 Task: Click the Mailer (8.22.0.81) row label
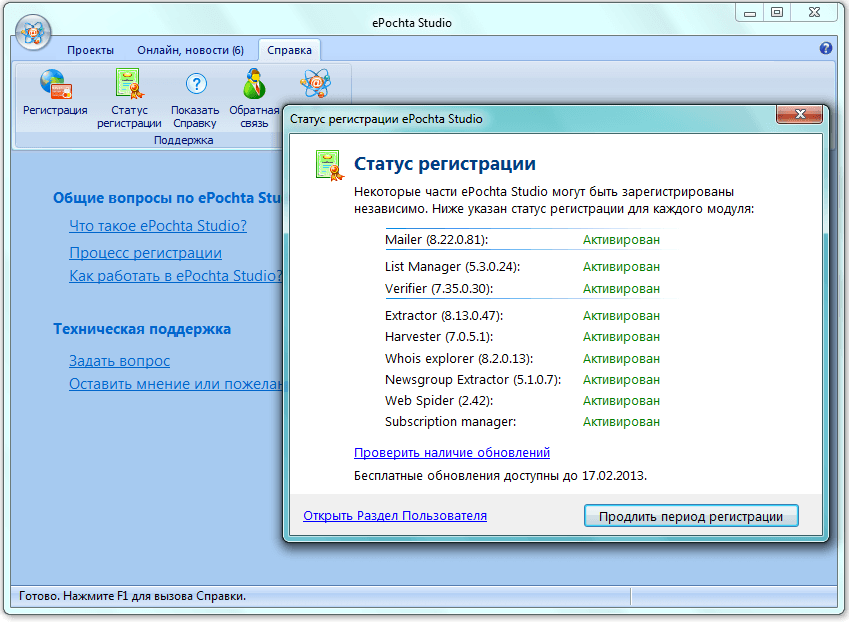coord(436,240)
